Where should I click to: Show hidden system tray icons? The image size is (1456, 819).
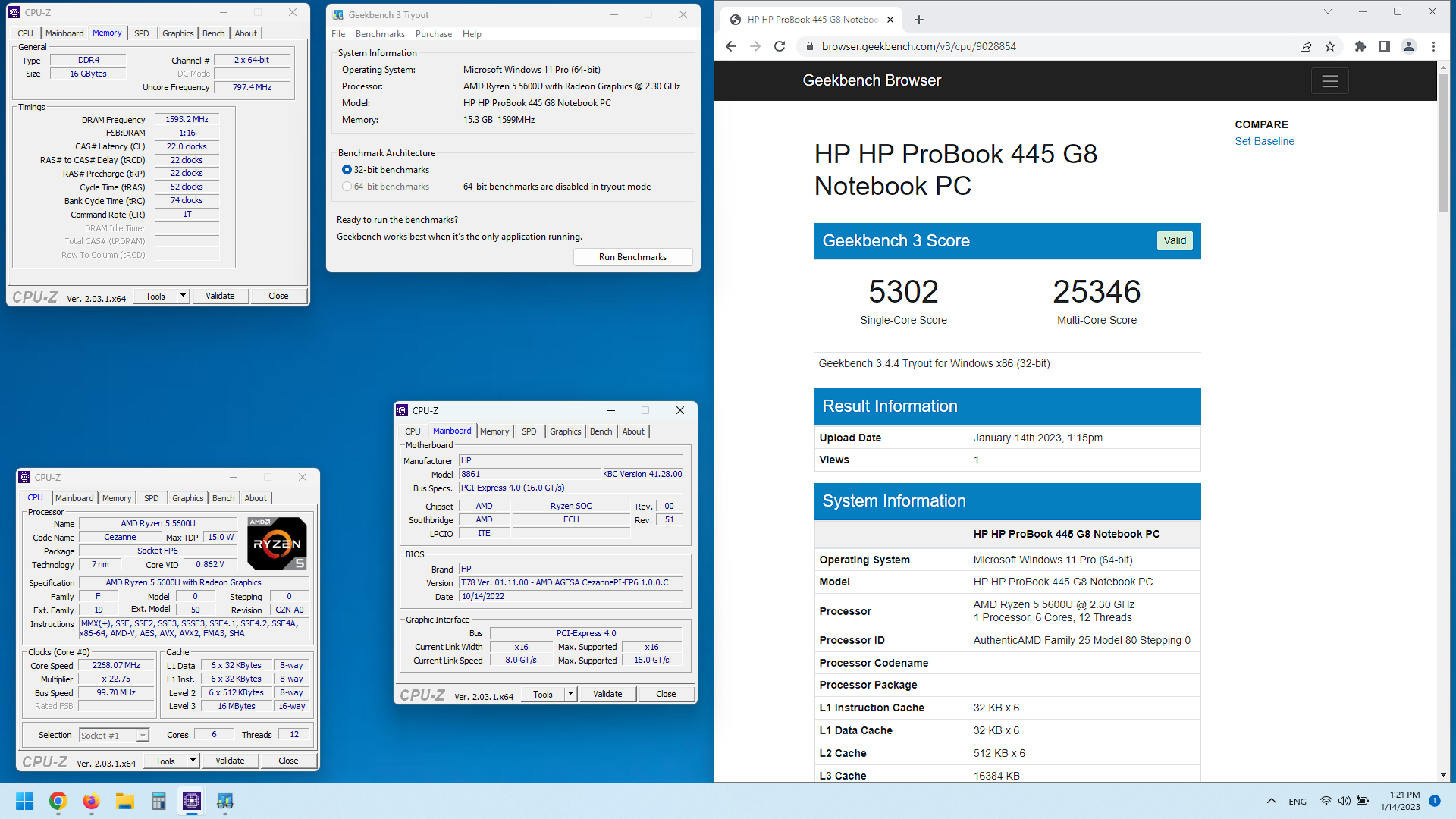(1272, 801)
